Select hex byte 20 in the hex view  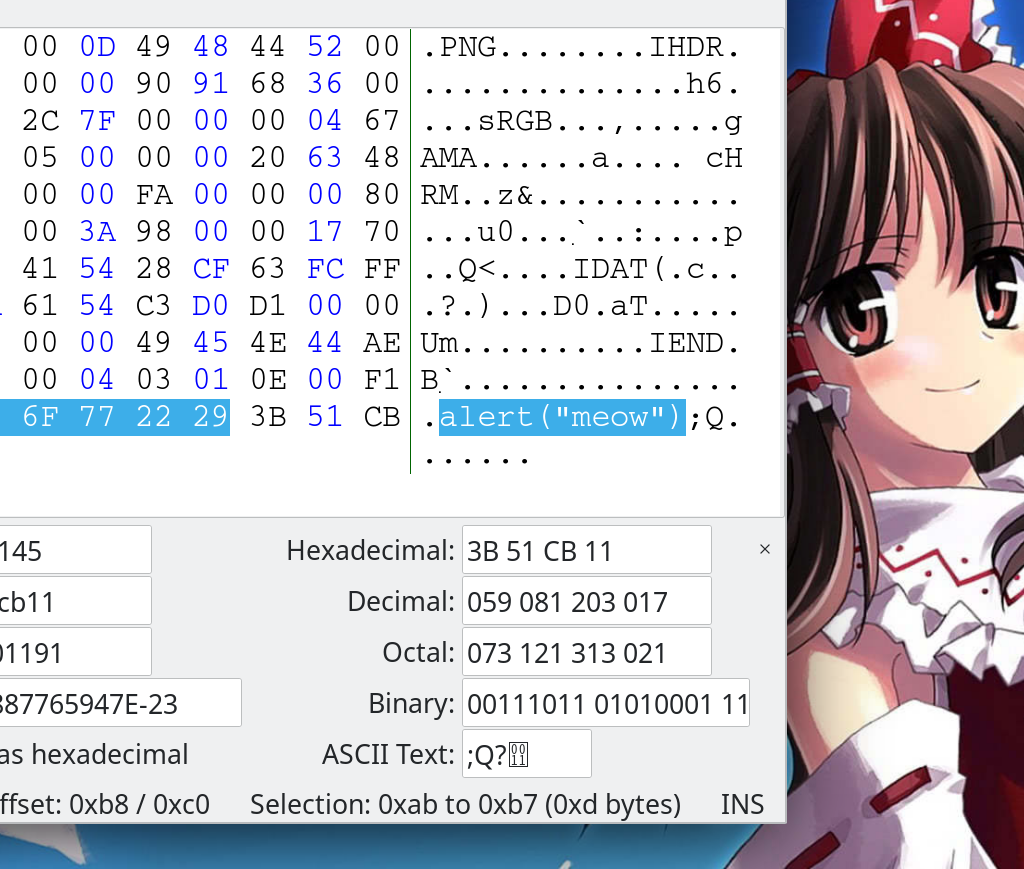[x=268, y=158]
